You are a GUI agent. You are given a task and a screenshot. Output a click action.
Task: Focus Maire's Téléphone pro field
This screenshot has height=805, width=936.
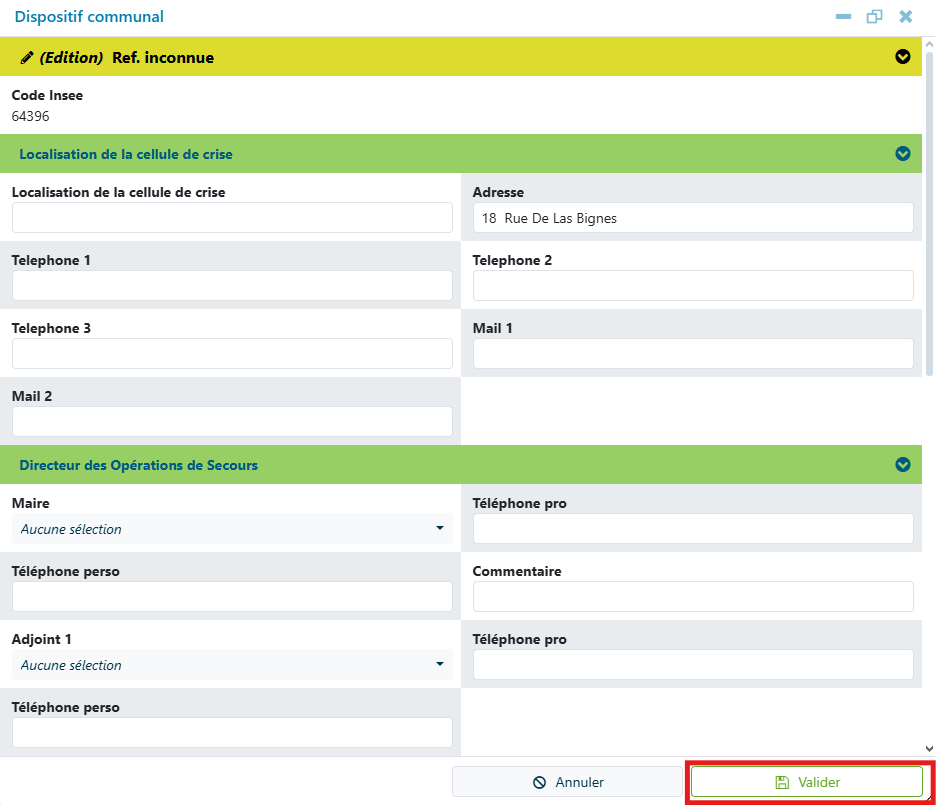coord(693,529)
